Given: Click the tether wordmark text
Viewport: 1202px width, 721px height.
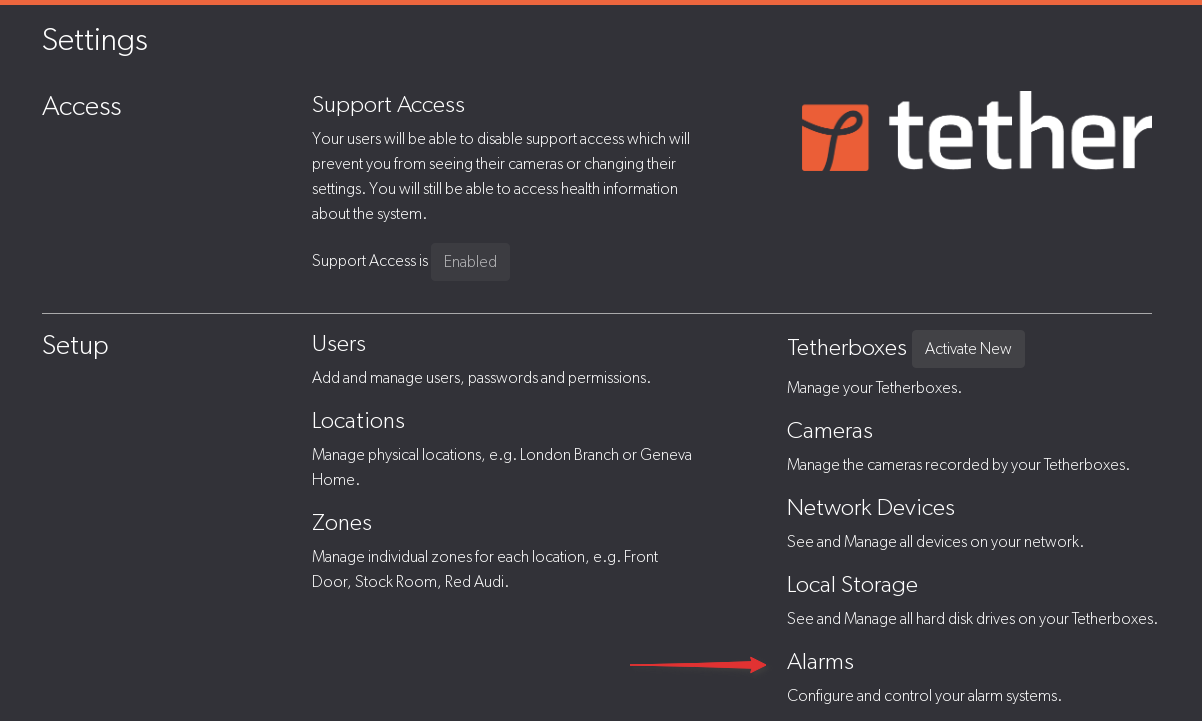Looking at the screenshot, I should click(x=1019, y=135).
